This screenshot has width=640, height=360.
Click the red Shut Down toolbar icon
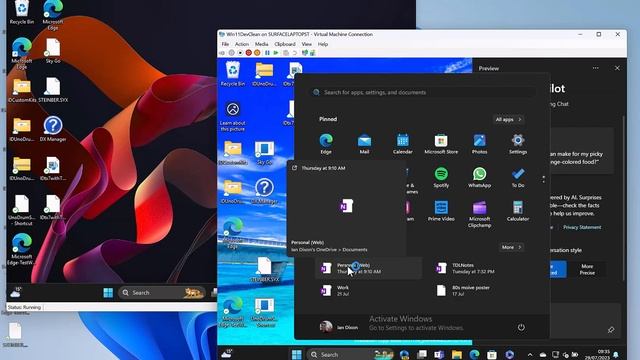click(x=249, y=53)
